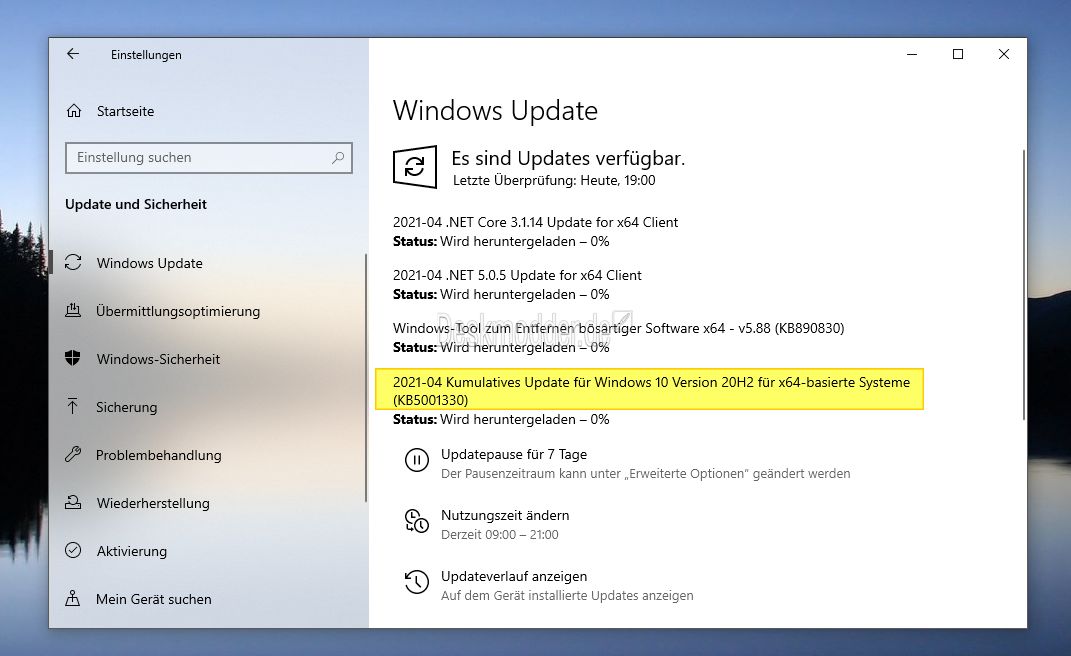
Task: Open Windows-Sicherheit page
Action: 158,359
